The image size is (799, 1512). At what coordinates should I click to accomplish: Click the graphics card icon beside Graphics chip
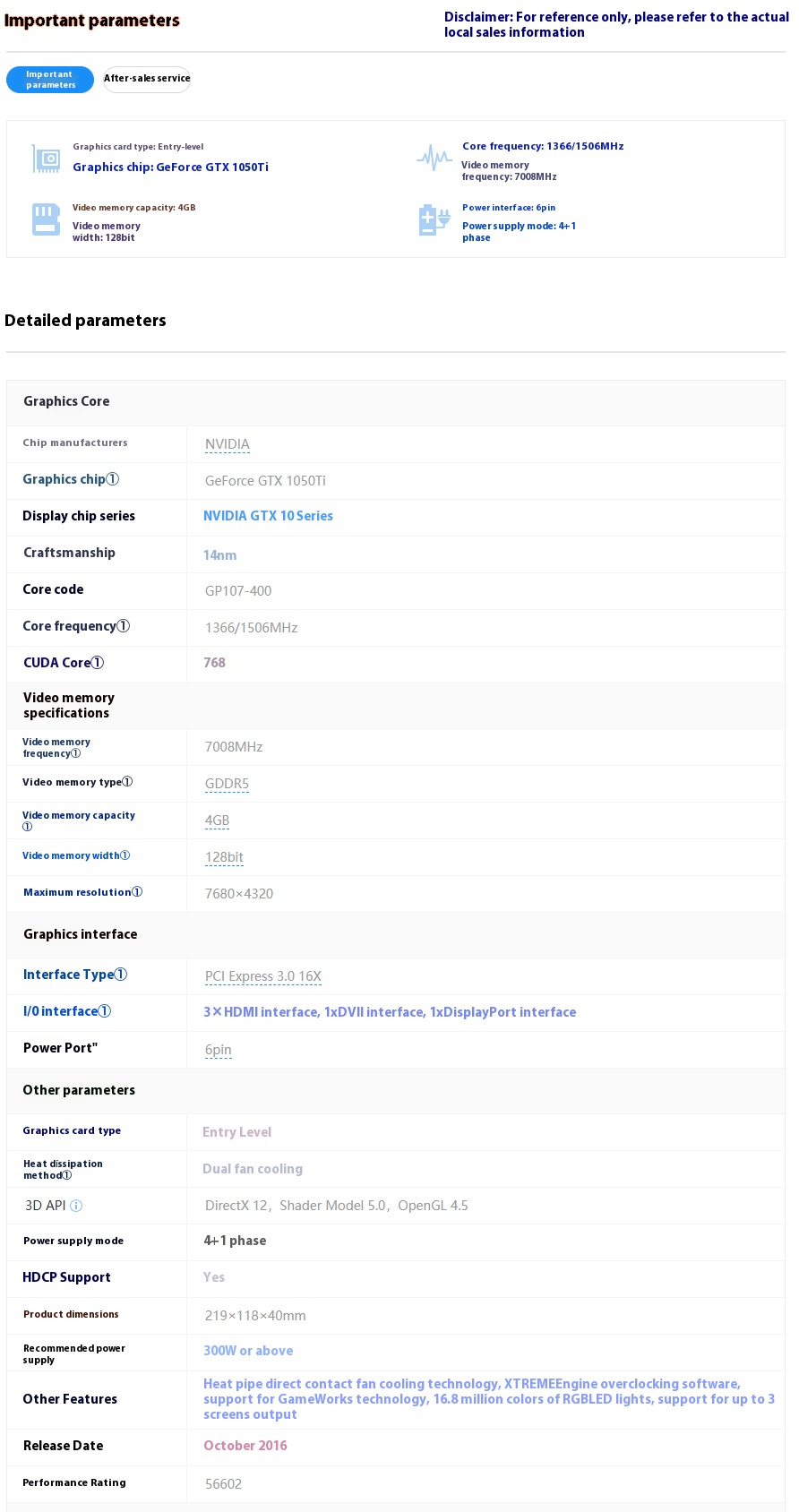[46, 159]
